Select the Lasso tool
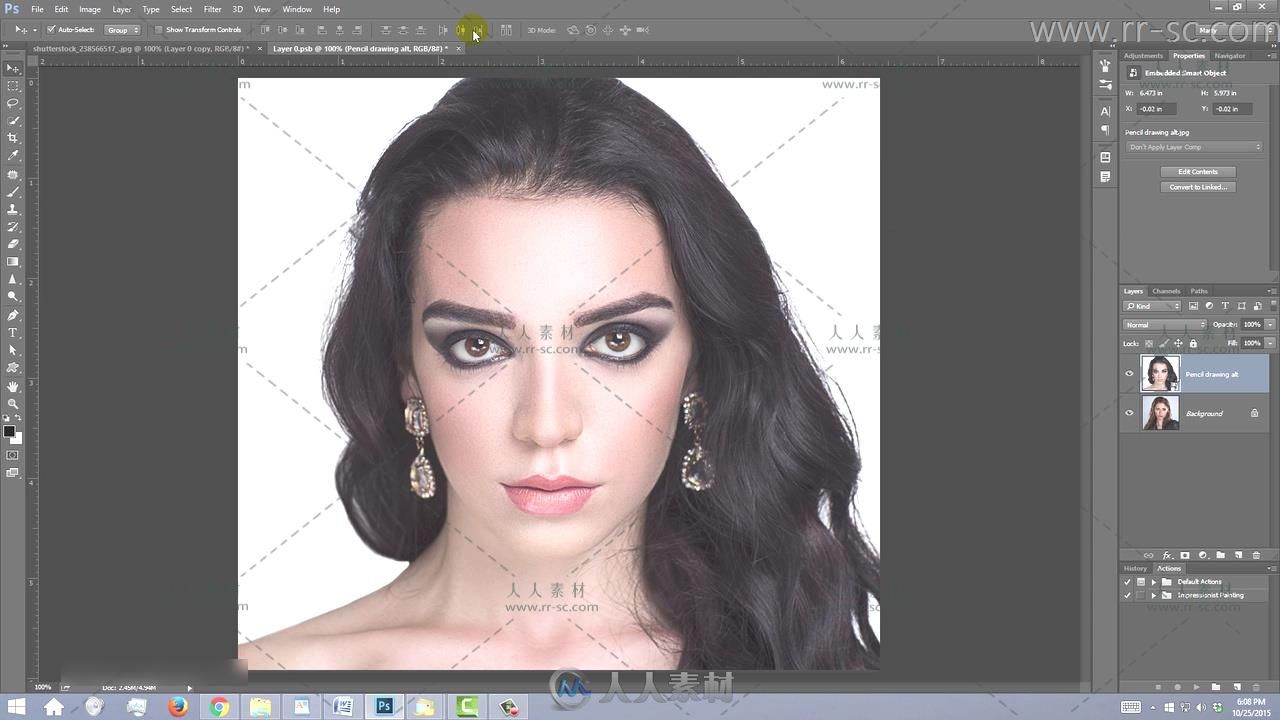1280x720 pixels. [13, 103]
